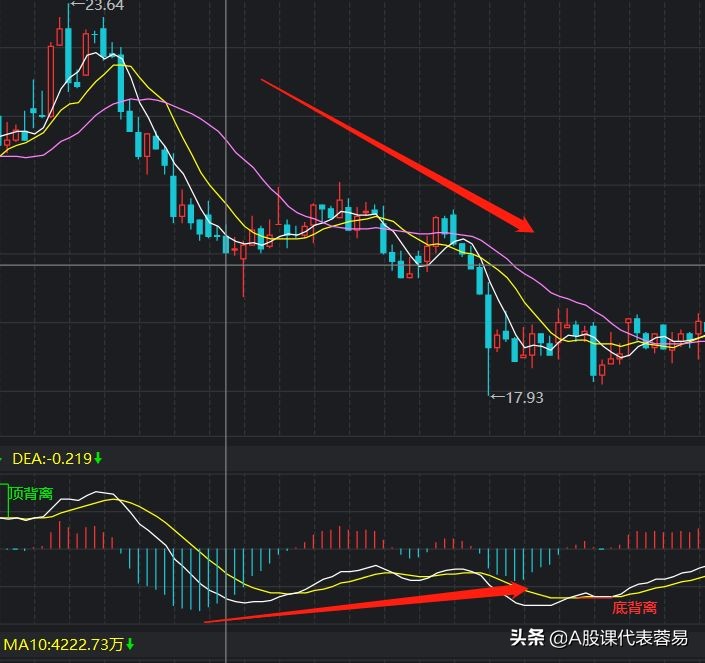Click the green arrow beside the MA10 value
The width and height of the screenshot is (705, 663).
click(x=130, y=645)
